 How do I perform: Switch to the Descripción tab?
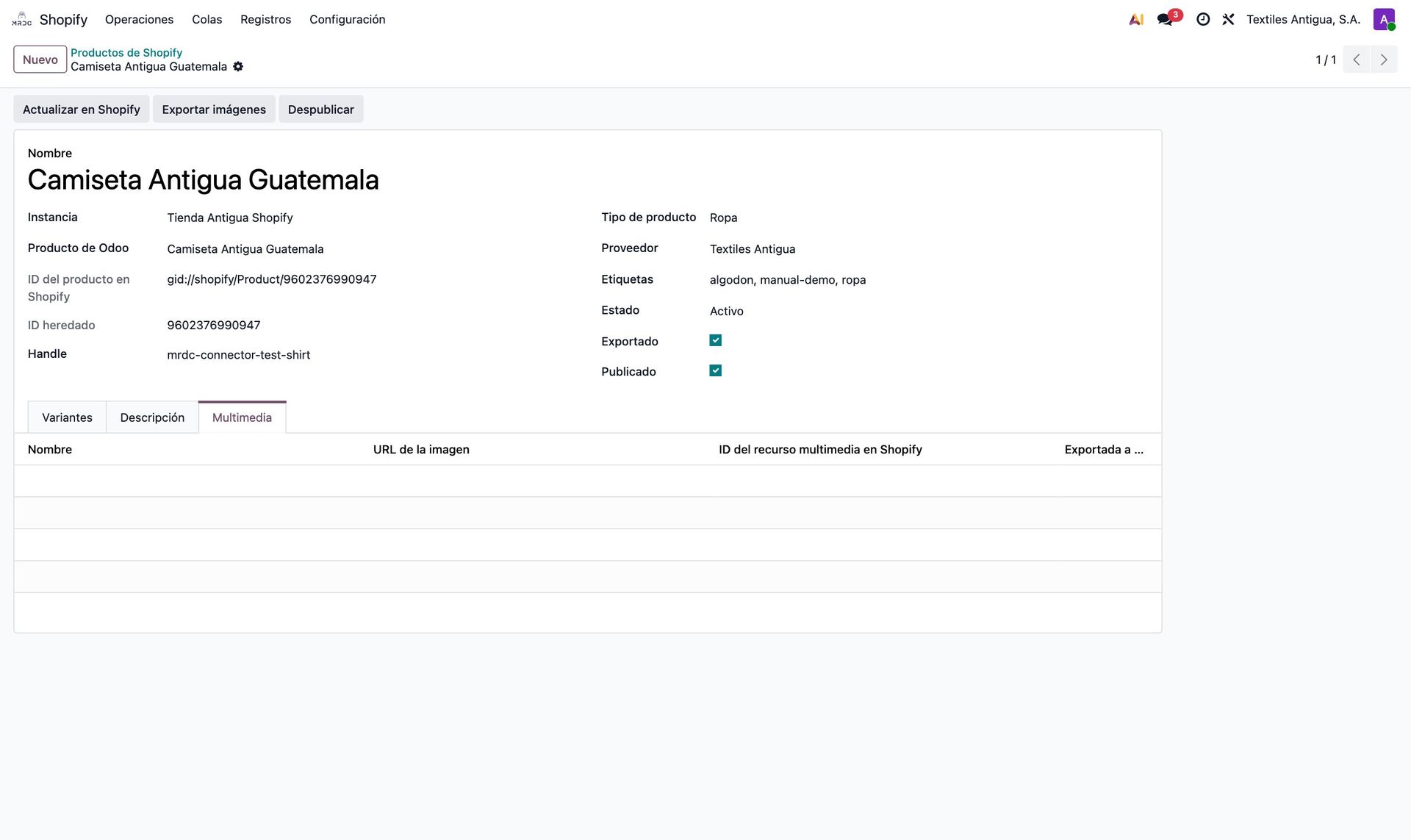[152, 417]
